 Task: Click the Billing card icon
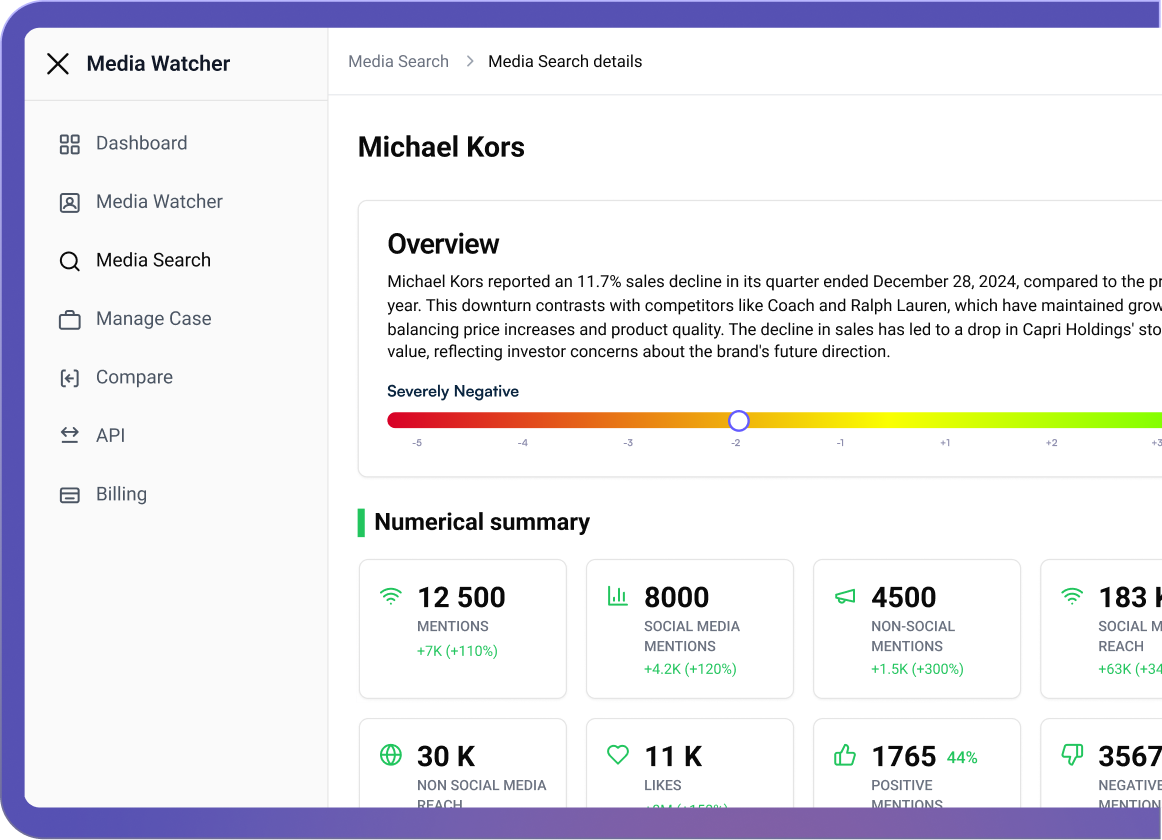point(70,495)
